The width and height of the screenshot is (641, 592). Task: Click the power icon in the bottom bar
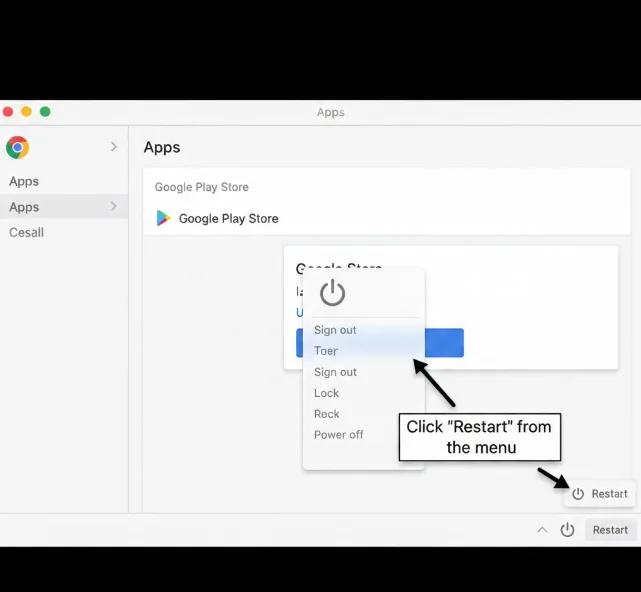(567, 530)
